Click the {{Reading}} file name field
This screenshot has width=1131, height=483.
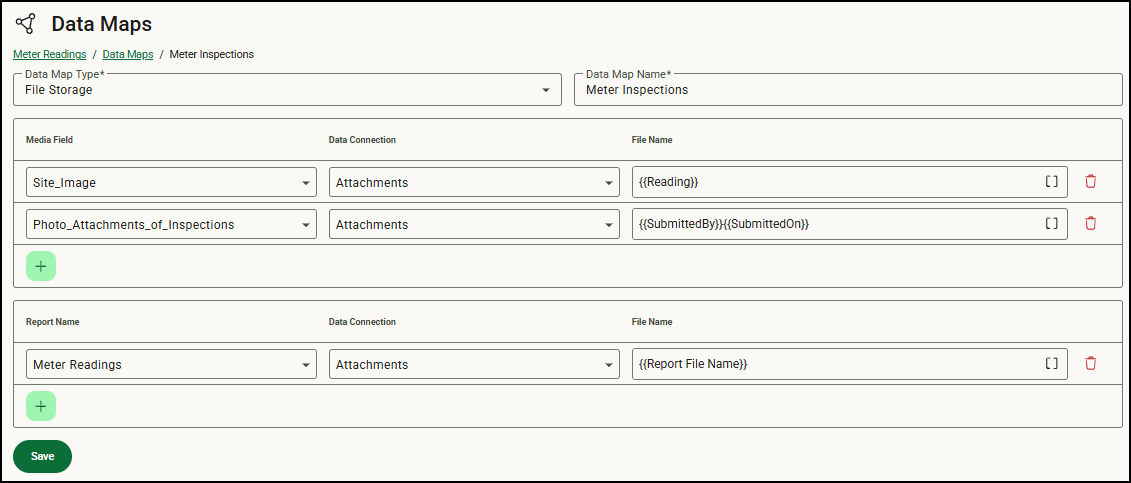click(850, 182)
